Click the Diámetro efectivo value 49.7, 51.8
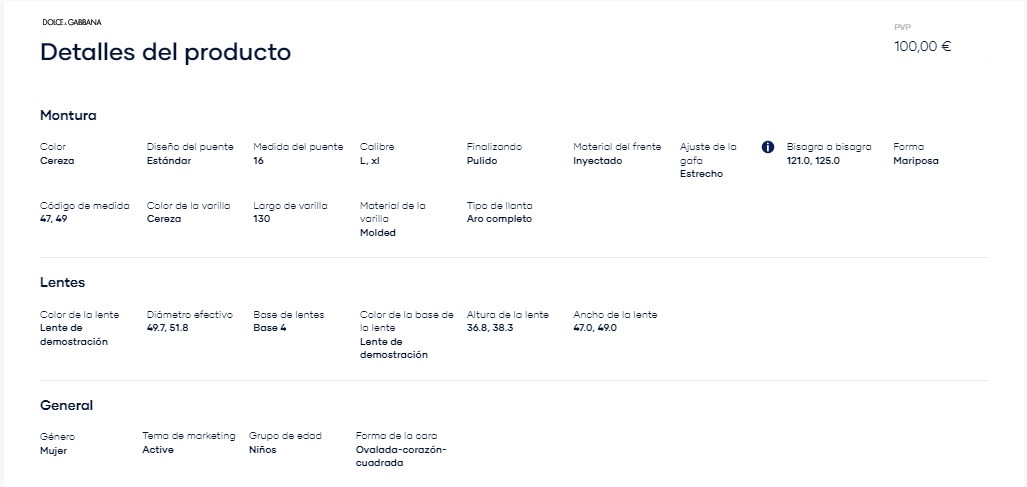Screen dimensions: 1027x487 (168, 328)
